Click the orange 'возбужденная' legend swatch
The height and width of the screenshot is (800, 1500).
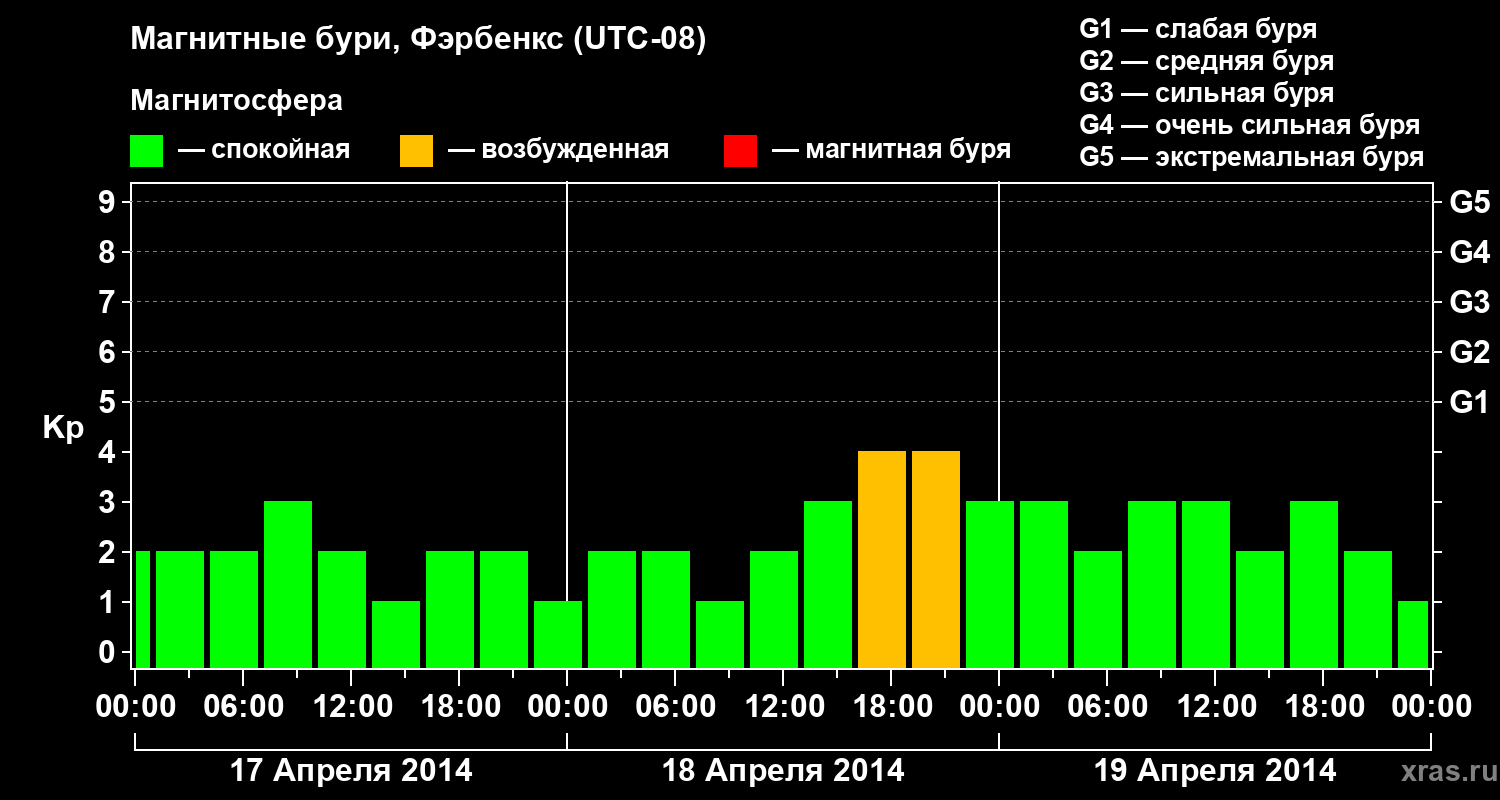pyautogui.click(x=416, y=151)
